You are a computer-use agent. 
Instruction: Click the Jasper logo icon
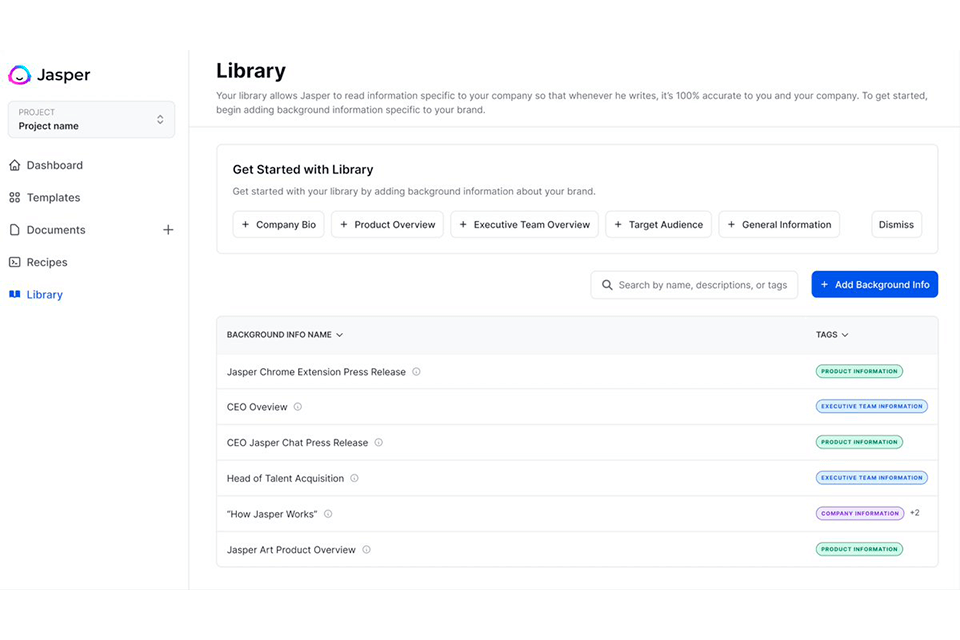pyautogui.click(x=20, y=75)
